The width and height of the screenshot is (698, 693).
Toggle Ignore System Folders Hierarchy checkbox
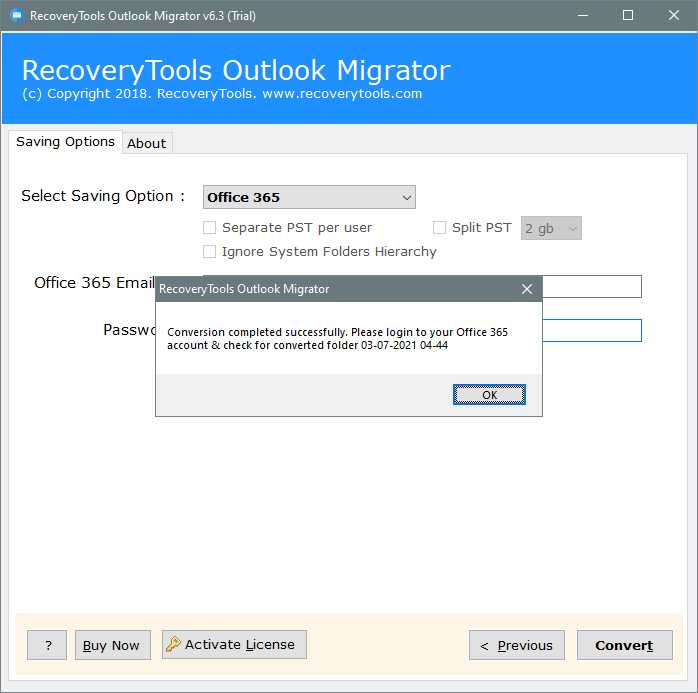click(x=209, y=251)
